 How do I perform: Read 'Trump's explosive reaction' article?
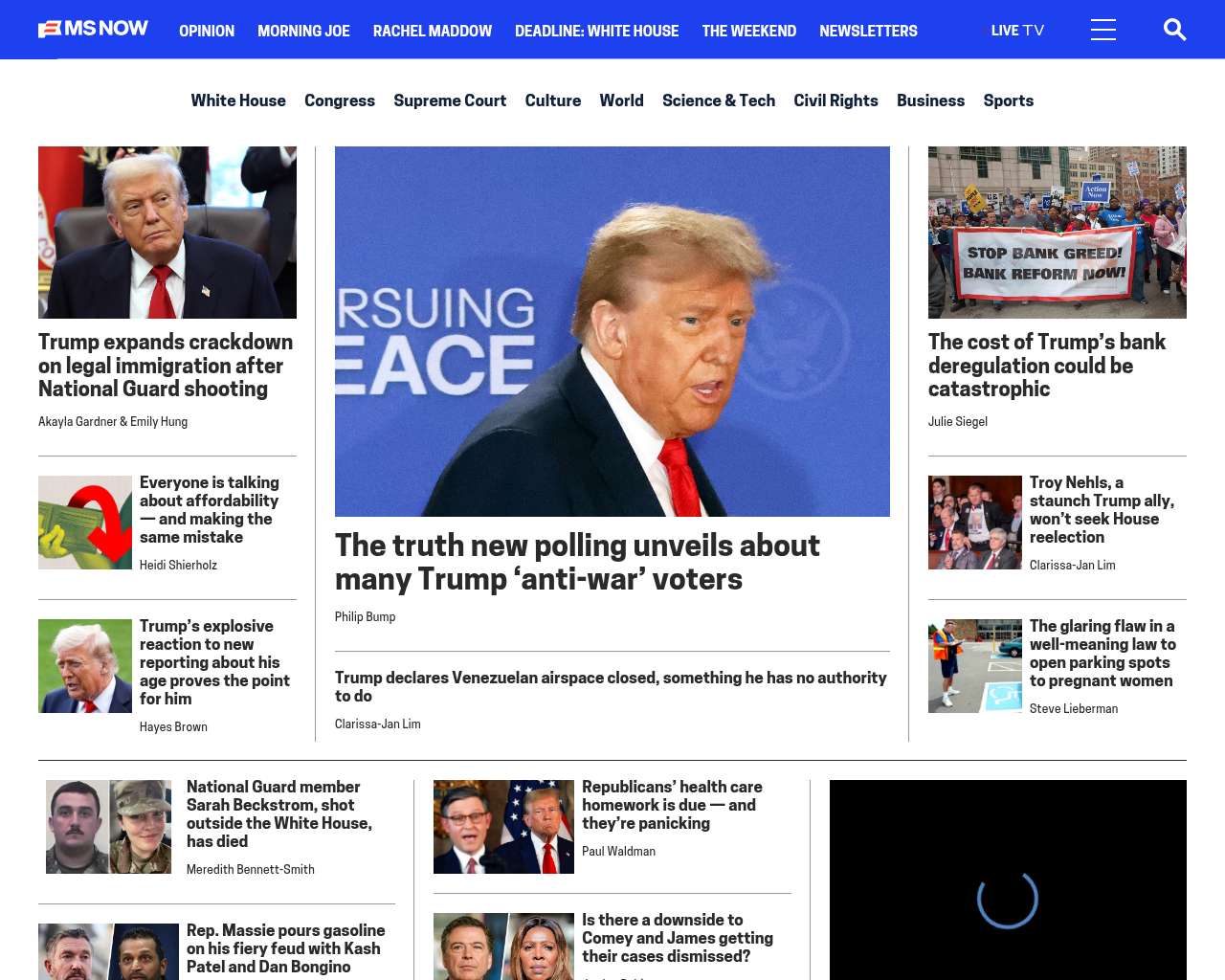(x=214, y=662)
